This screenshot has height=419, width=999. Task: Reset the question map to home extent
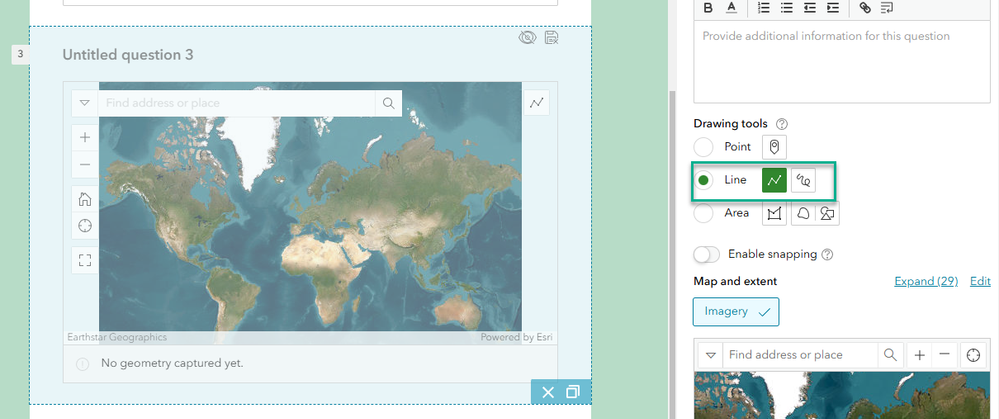[85, 199]
